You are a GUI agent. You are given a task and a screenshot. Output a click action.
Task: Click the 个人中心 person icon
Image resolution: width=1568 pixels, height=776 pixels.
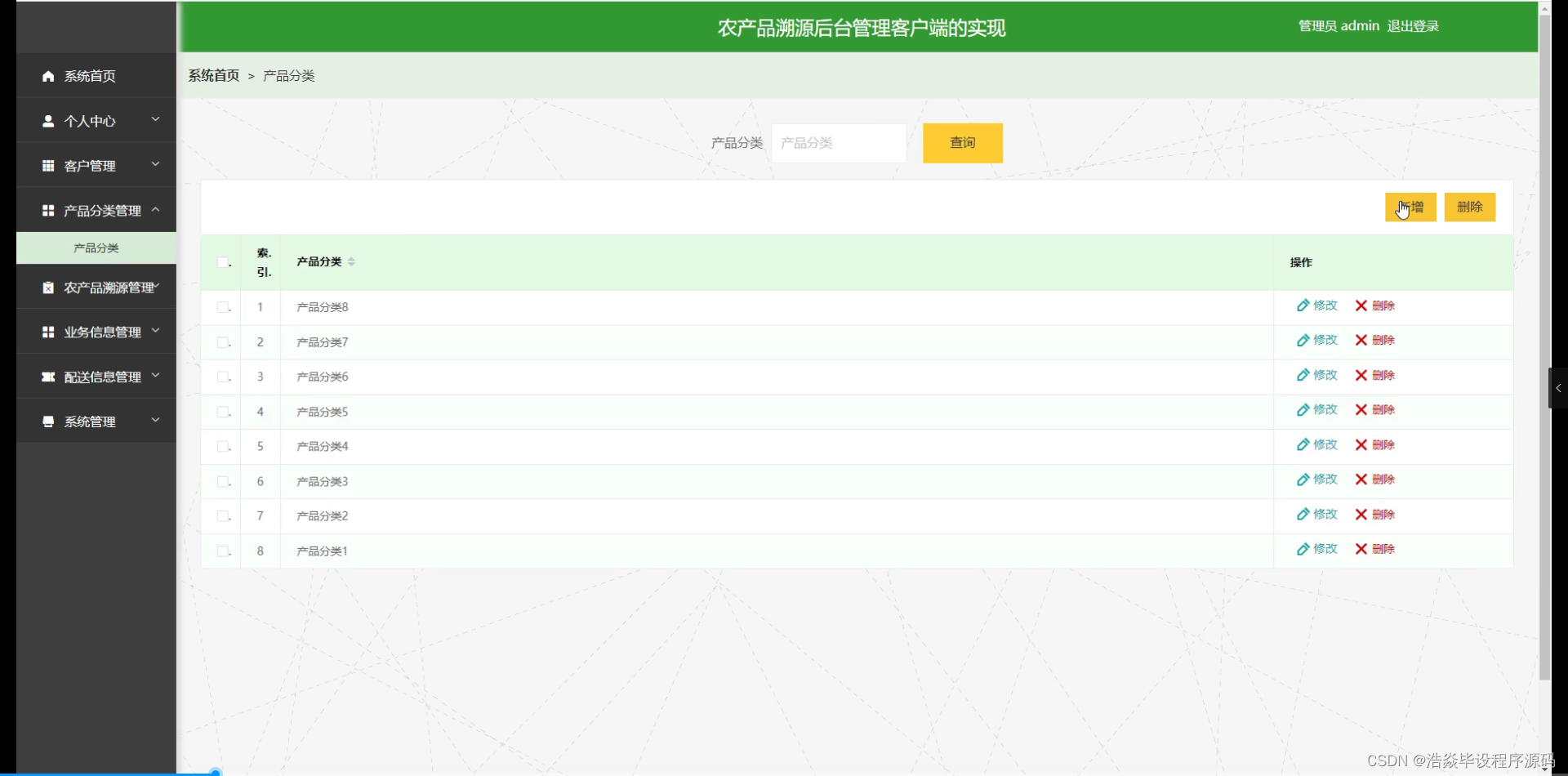click(x=47, y=121)
